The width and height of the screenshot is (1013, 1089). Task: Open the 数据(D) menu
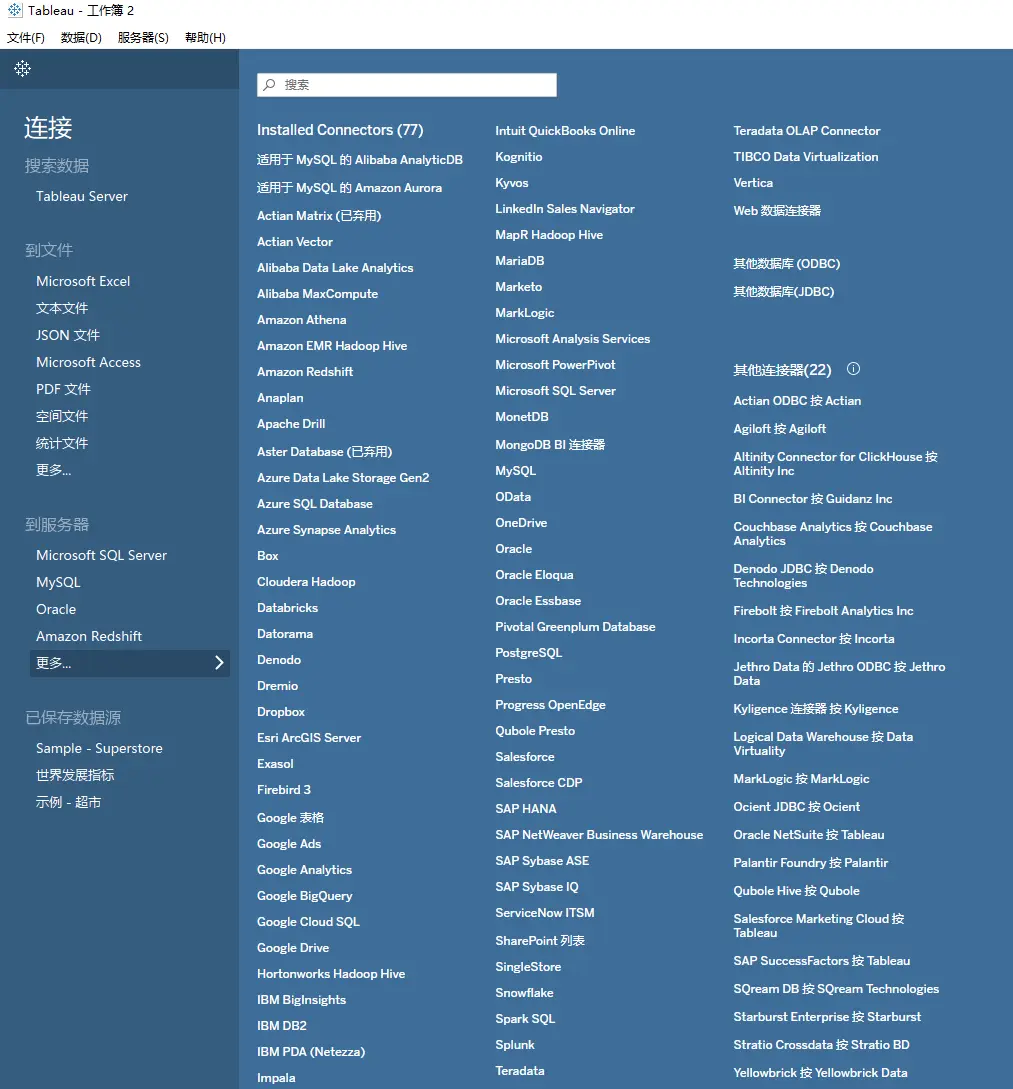(x=81, y=38)
